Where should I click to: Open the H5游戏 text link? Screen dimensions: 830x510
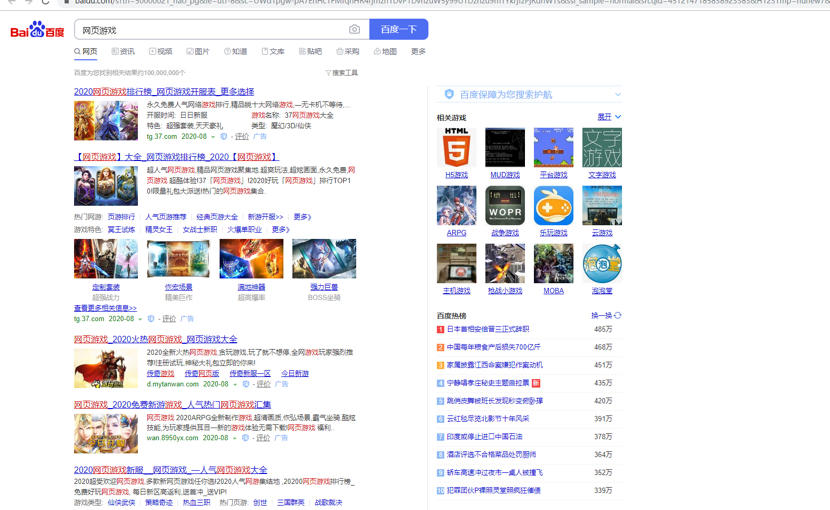click(x=456, y=175)
